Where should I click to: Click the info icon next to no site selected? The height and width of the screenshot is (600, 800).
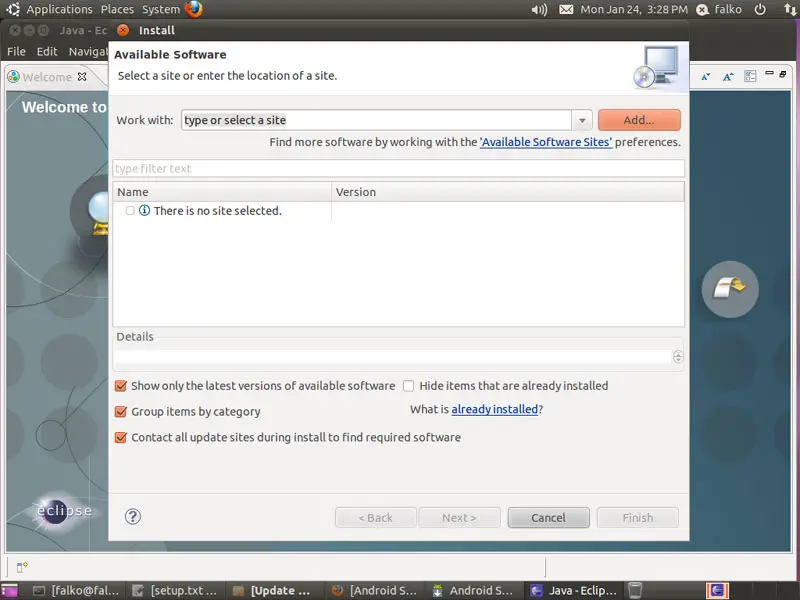point(144,210)
